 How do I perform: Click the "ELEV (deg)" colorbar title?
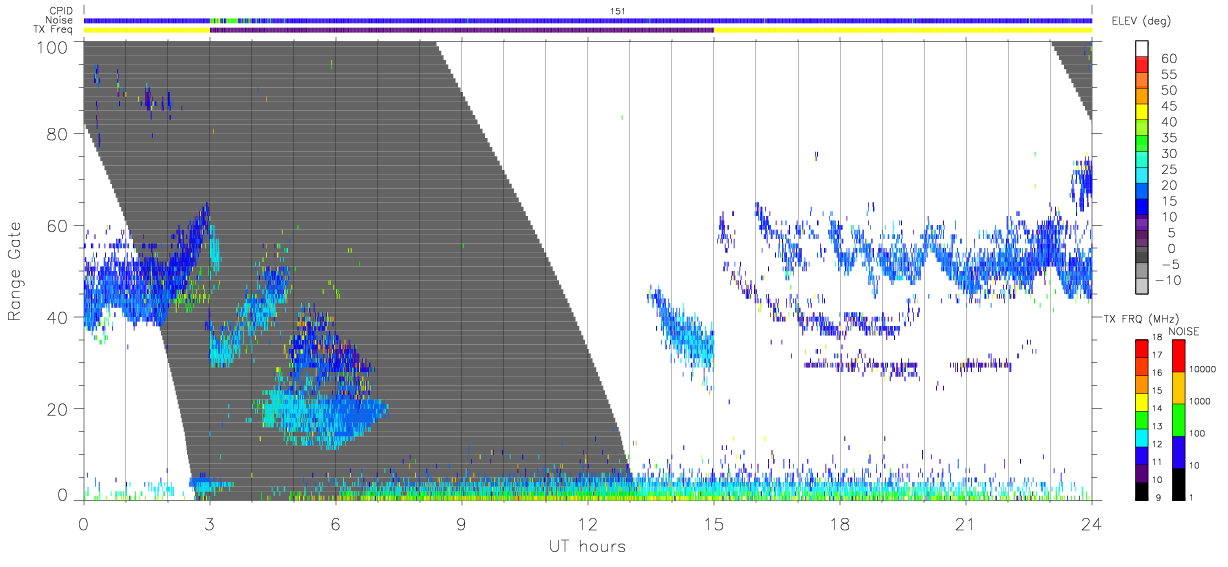[1140, 21]
